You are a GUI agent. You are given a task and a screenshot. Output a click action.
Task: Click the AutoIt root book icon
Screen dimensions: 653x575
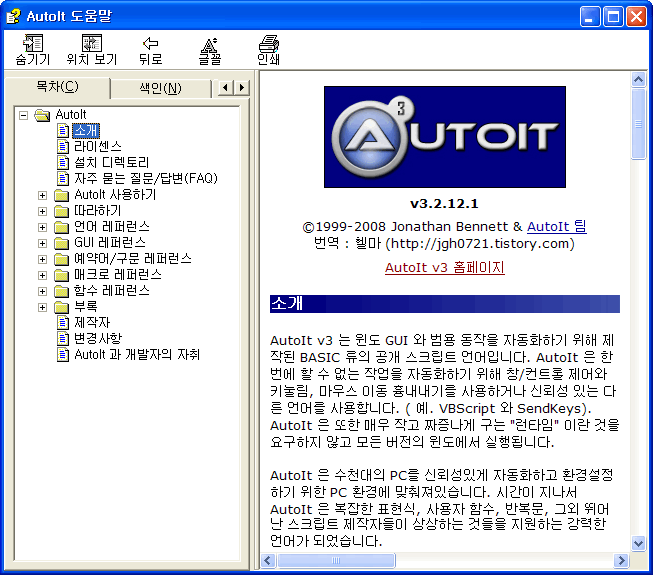pos(42,115)
